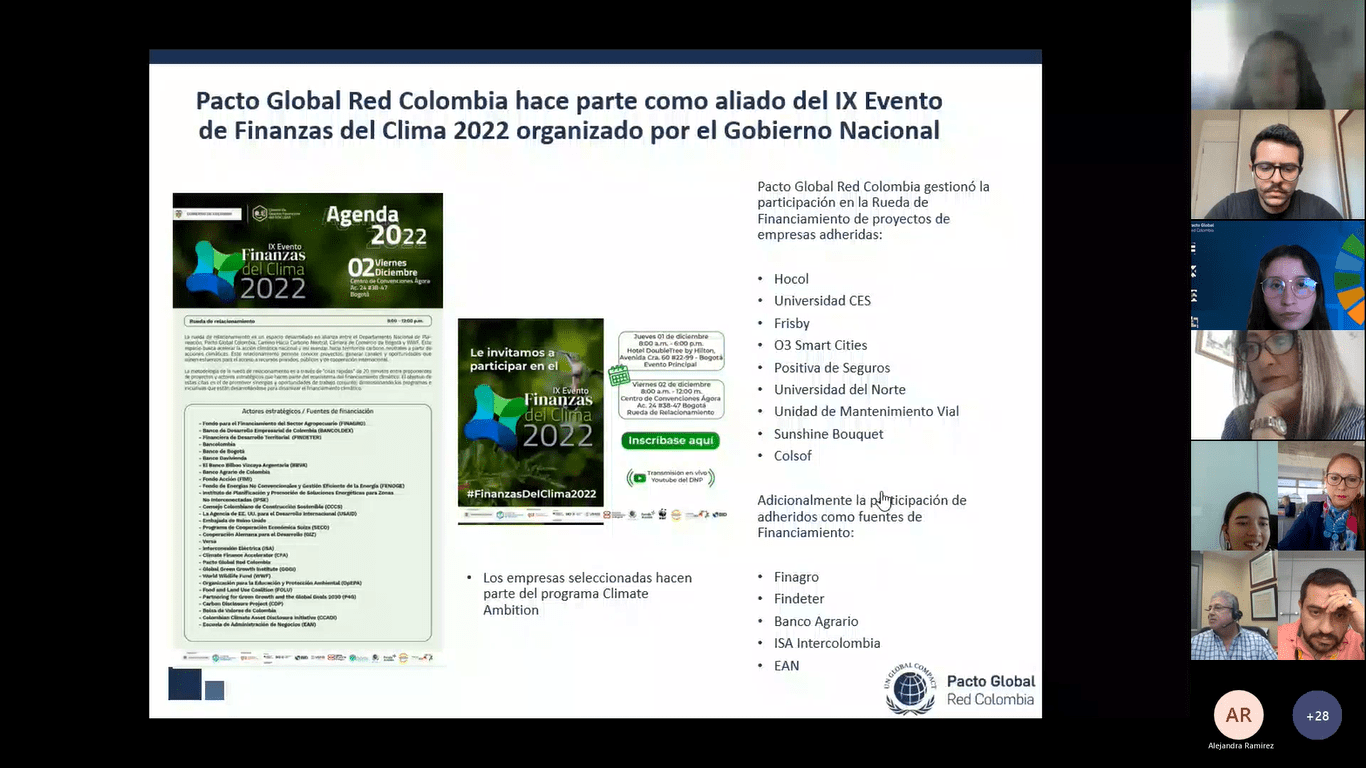Open the +28 additional participants list

point(1317,715)
